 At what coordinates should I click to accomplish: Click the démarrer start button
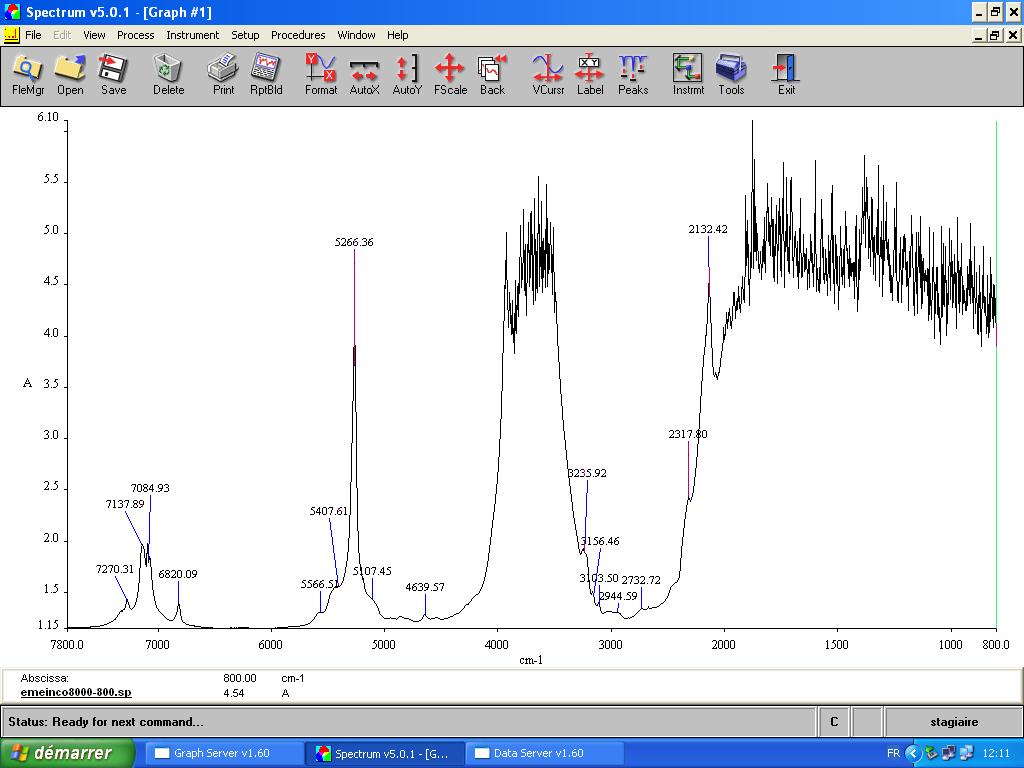(67, 753)
